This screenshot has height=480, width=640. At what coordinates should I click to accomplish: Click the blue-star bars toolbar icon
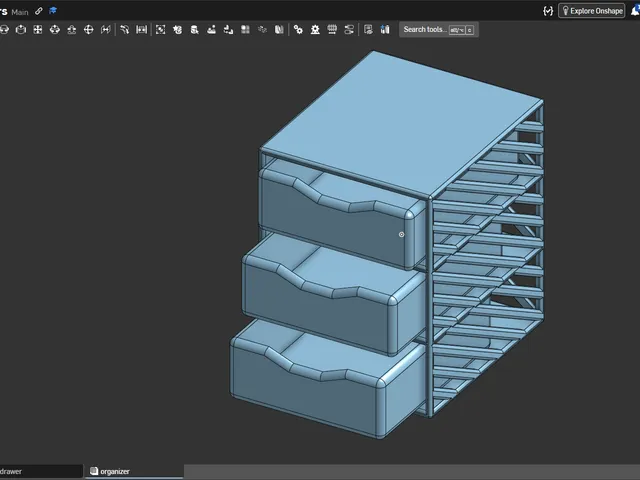pyautogui.click(x=385, y=29)
